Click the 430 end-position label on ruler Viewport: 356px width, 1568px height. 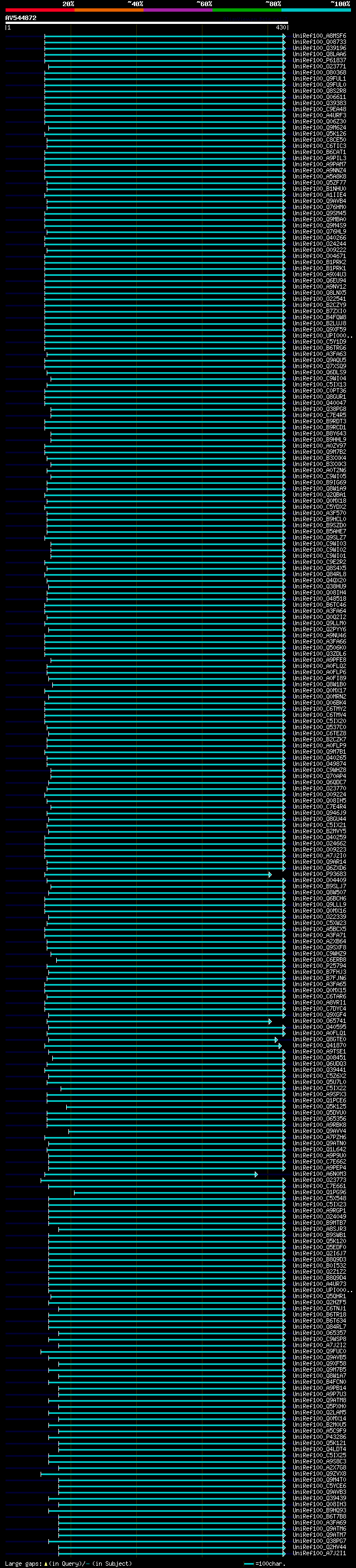point(280,27)
